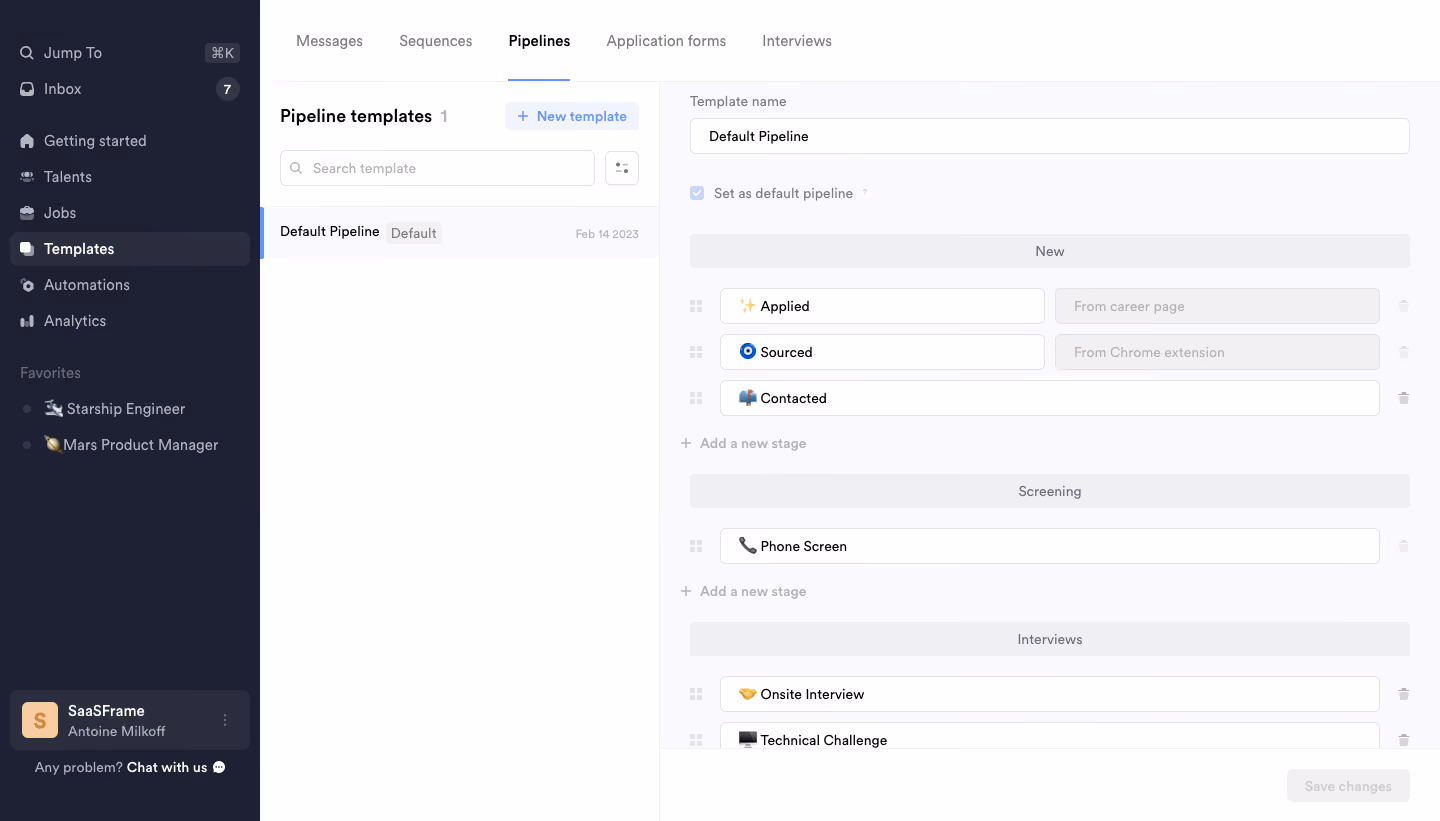Edit the Technical Challenge stage field
This screenshot has width=1440, height=821.
(x=1050, y=738)
